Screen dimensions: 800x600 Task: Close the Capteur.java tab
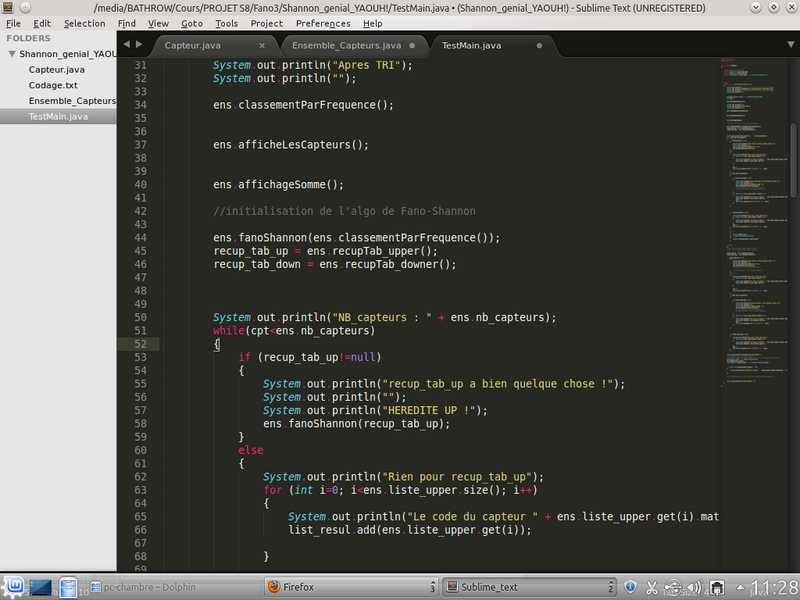(x=262, y=46)
